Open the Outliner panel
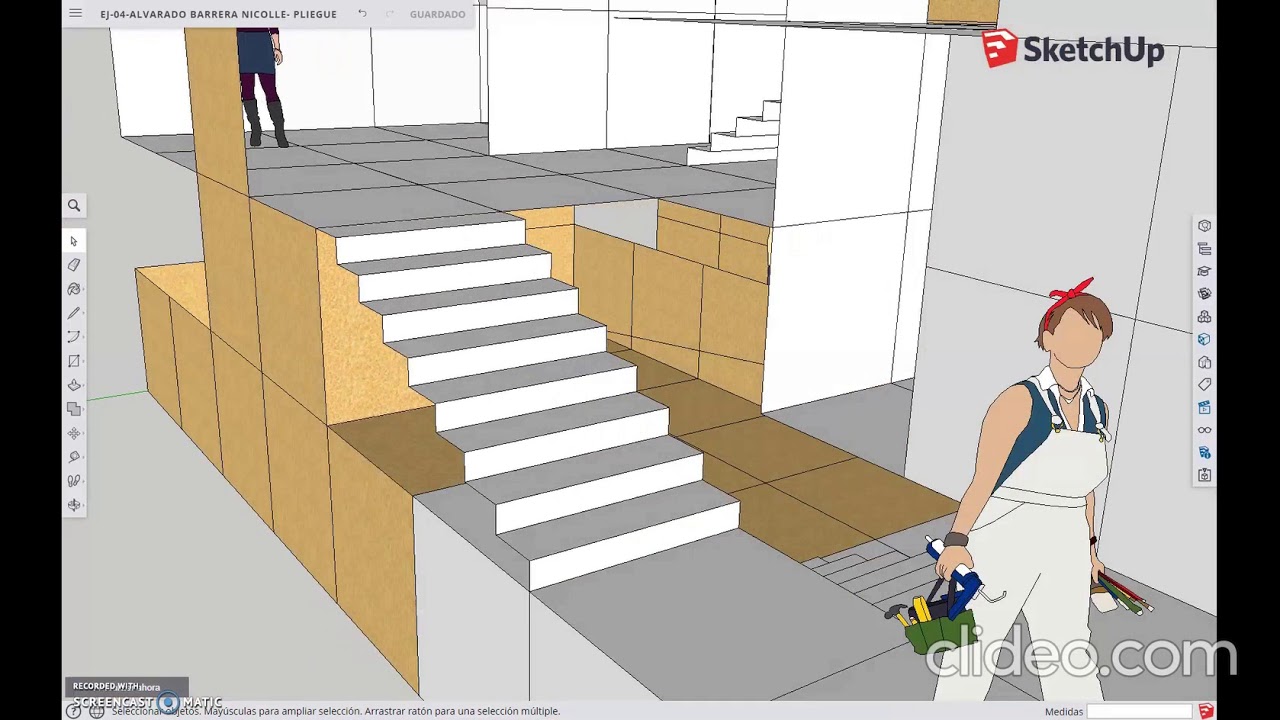Screen dimensions: 1280x720 click(1204, 249)
